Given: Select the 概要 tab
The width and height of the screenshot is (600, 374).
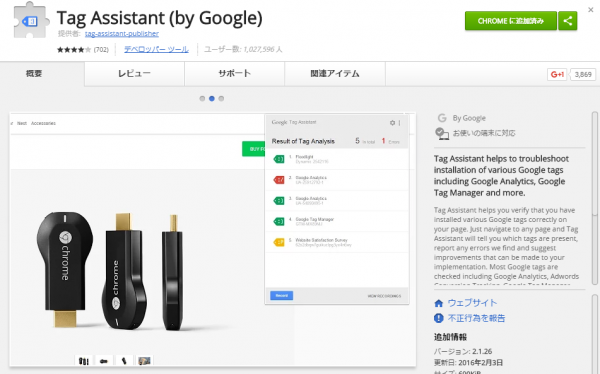Looking at the screenshot, I should click(34, 73).
